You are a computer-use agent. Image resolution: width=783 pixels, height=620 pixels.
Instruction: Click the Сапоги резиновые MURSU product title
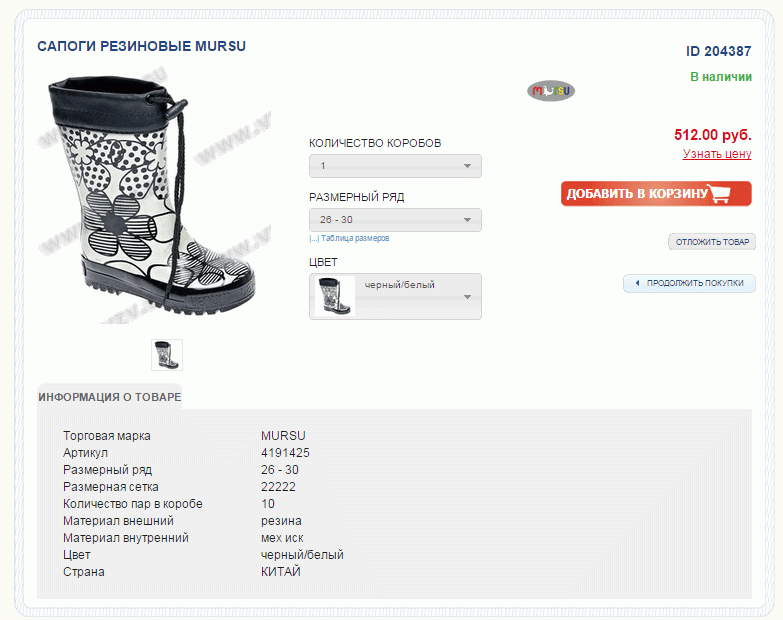(x=141, y=46)
